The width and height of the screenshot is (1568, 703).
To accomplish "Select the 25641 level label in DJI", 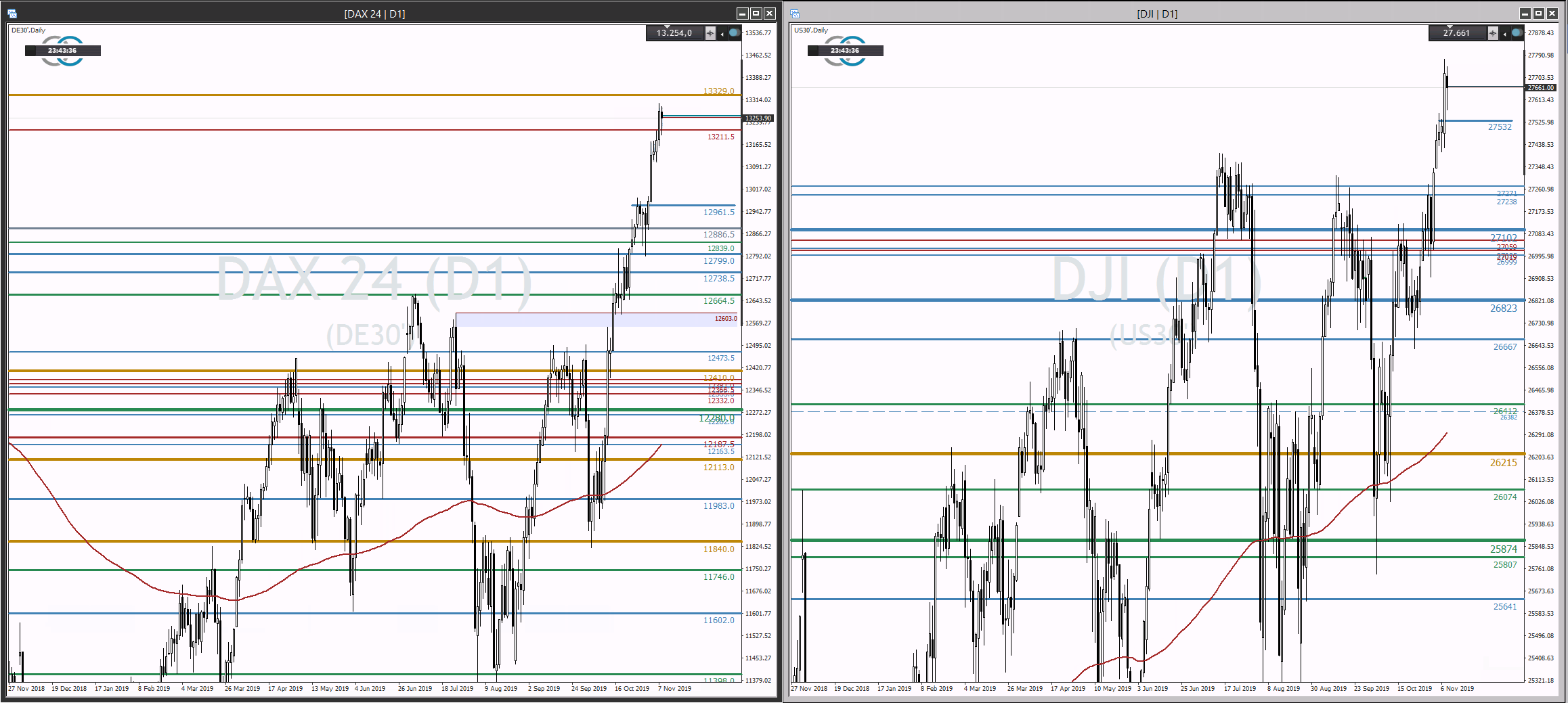I will (1505, 607).
